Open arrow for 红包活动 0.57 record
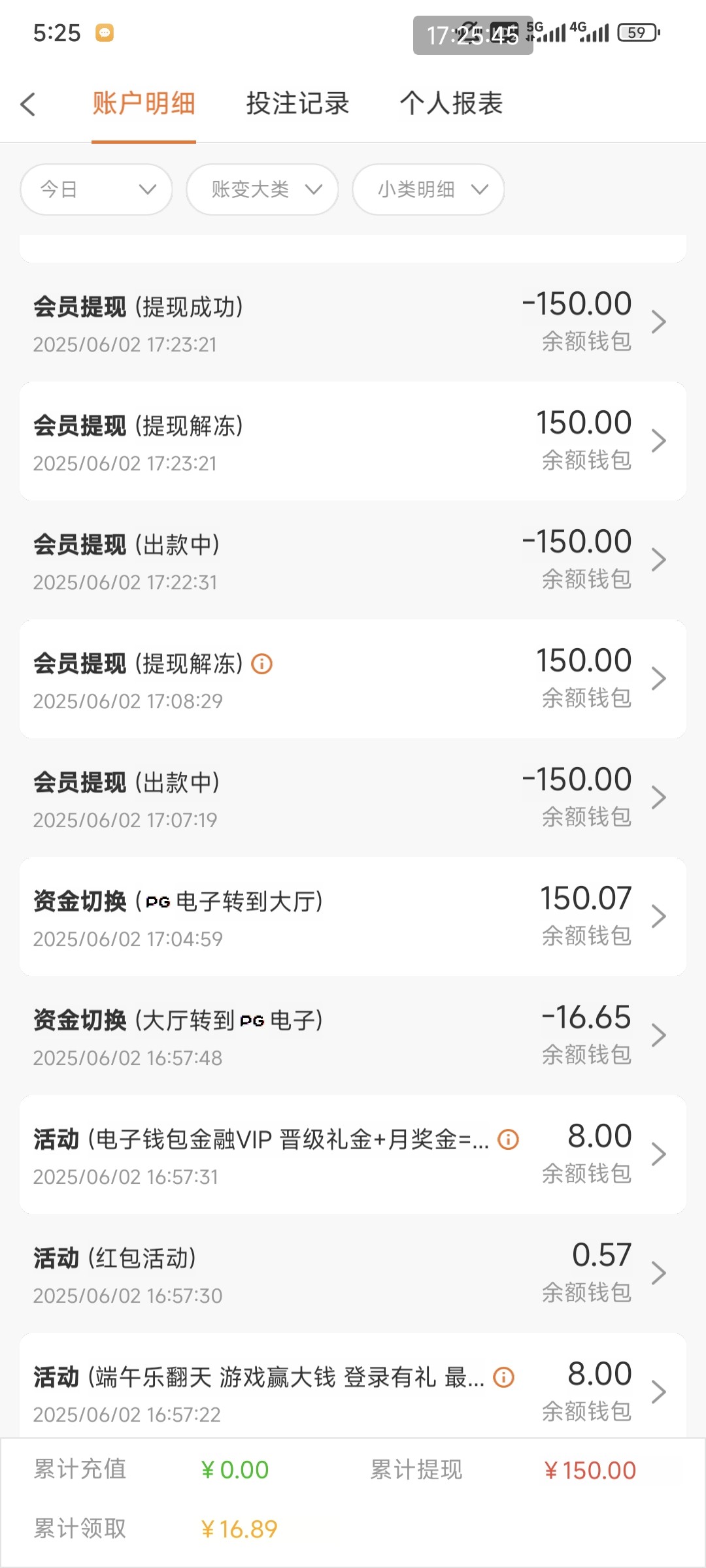Screen dimensions: 706x1568 tap(658, 1273)
